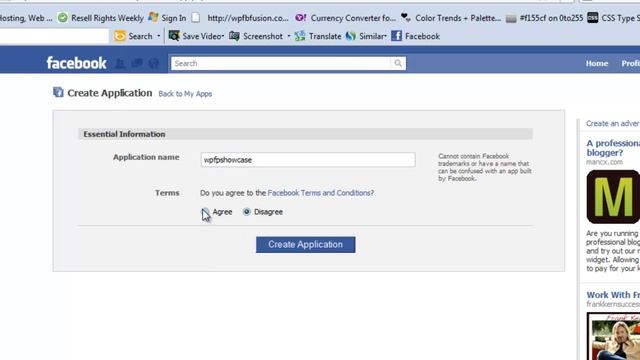The image size is (640, 360).
Task: Open Facebook notifications globe icon
Action: (154, 63)
